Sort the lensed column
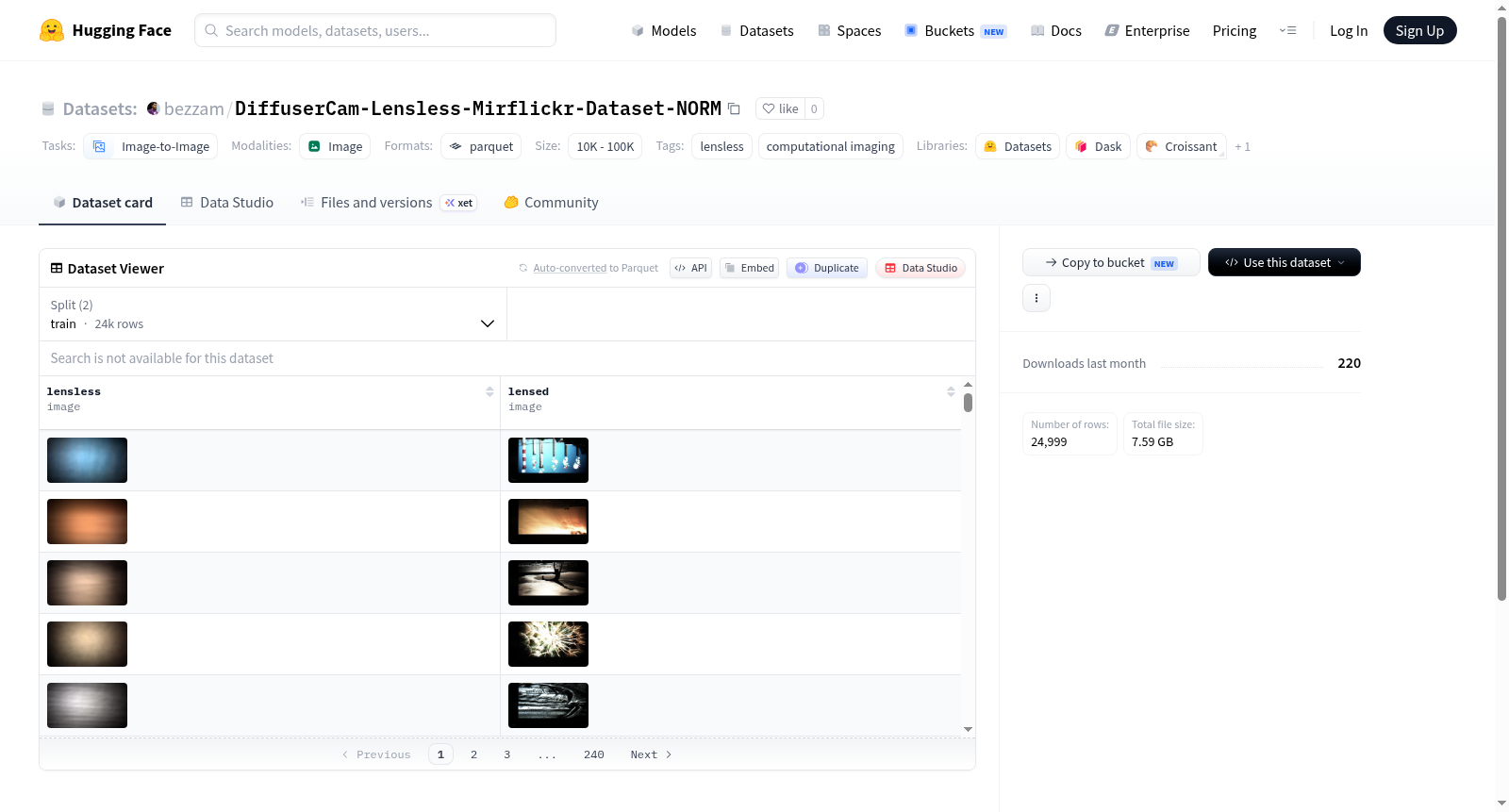The width and height of the screenshot is (1509, 812). click(x=951, y=391)
